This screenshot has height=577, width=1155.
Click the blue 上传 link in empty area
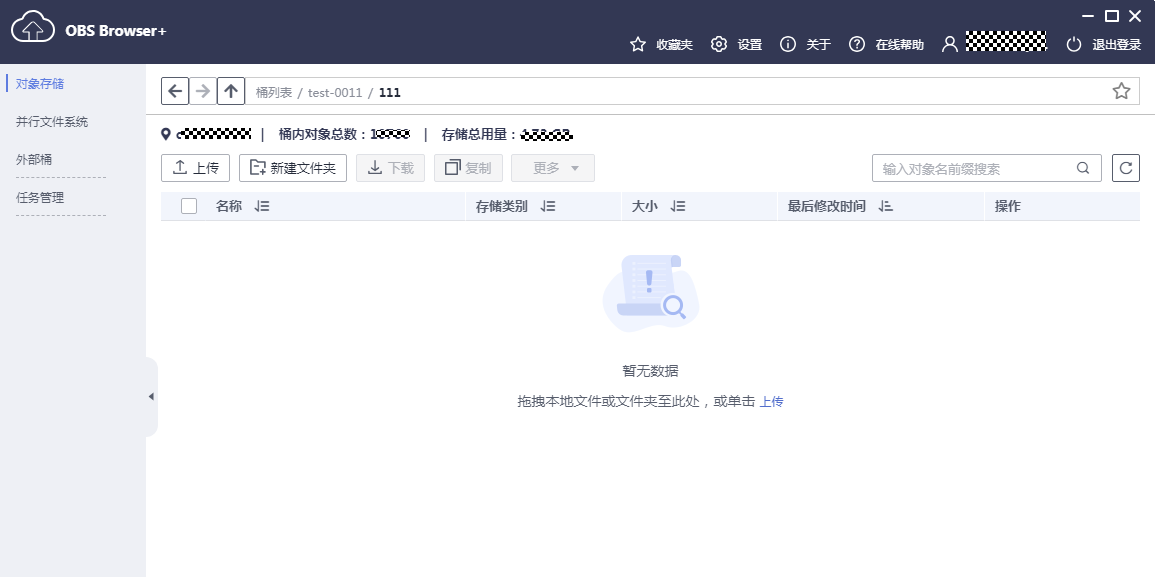coord(771,401)
